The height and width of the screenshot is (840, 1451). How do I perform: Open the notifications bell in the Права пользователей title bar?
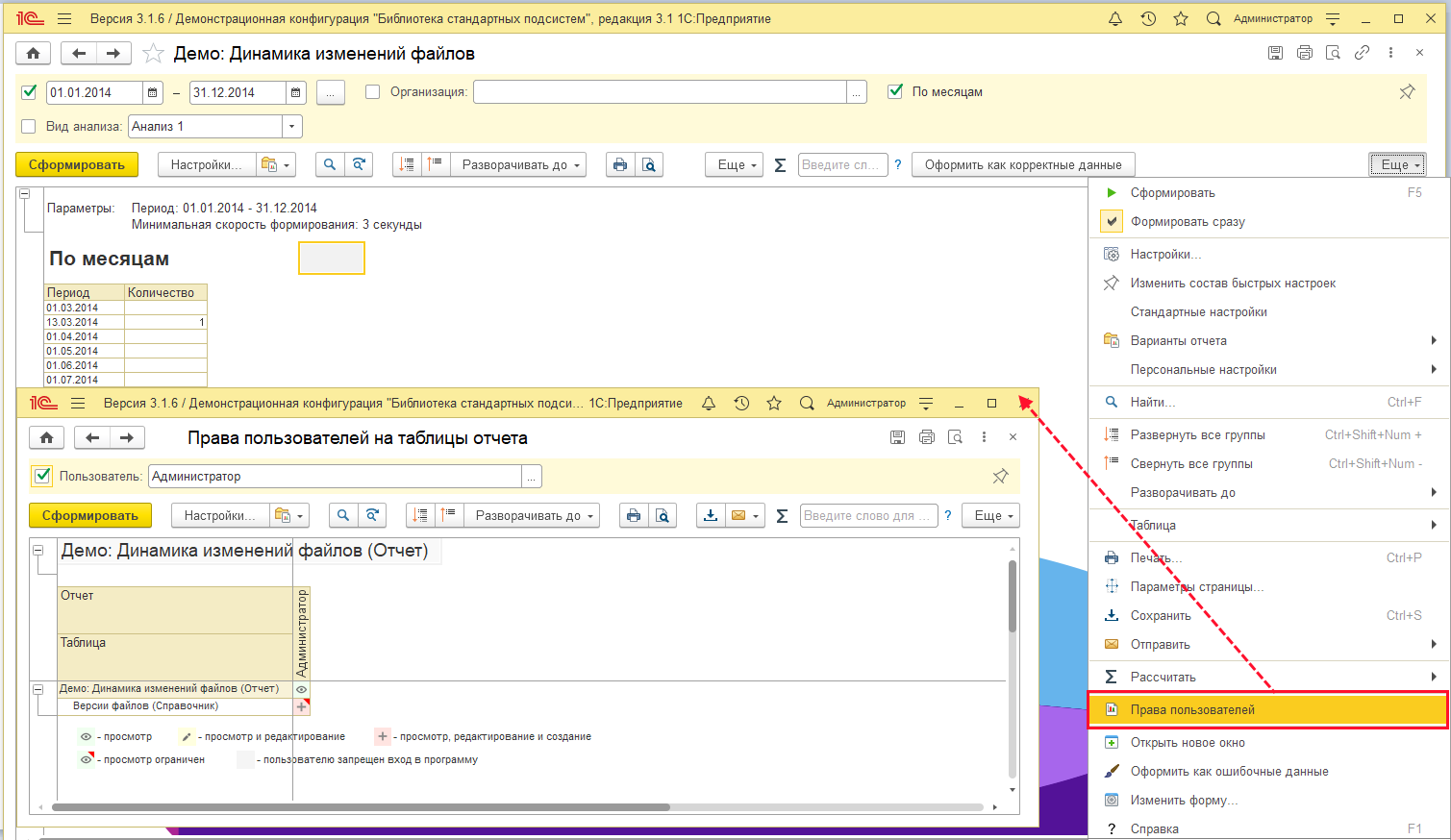pyautogui.click(x=709, y=404)
